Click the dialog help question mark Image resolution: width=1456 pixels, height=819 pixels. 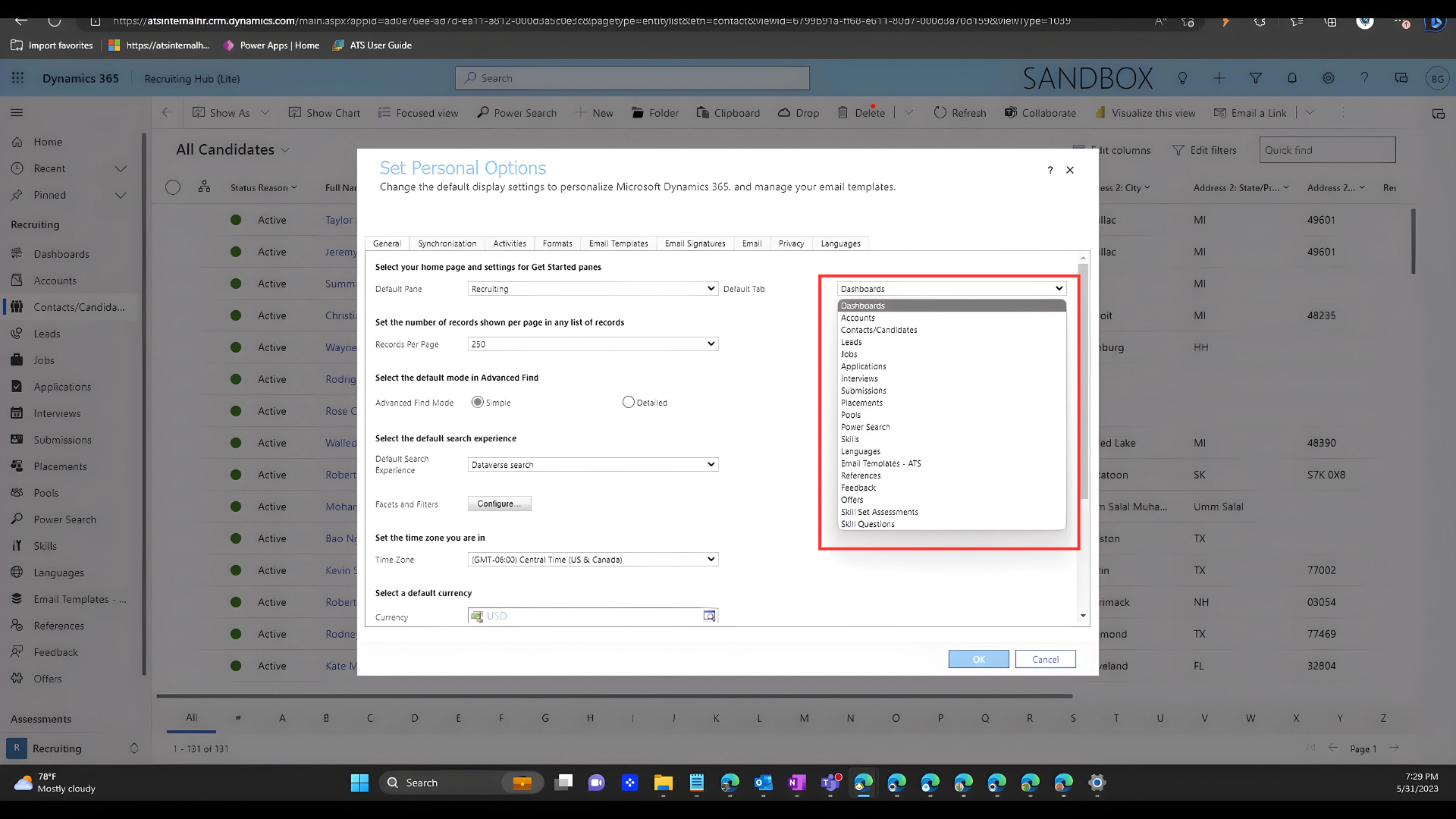(x=1050, y=170)
